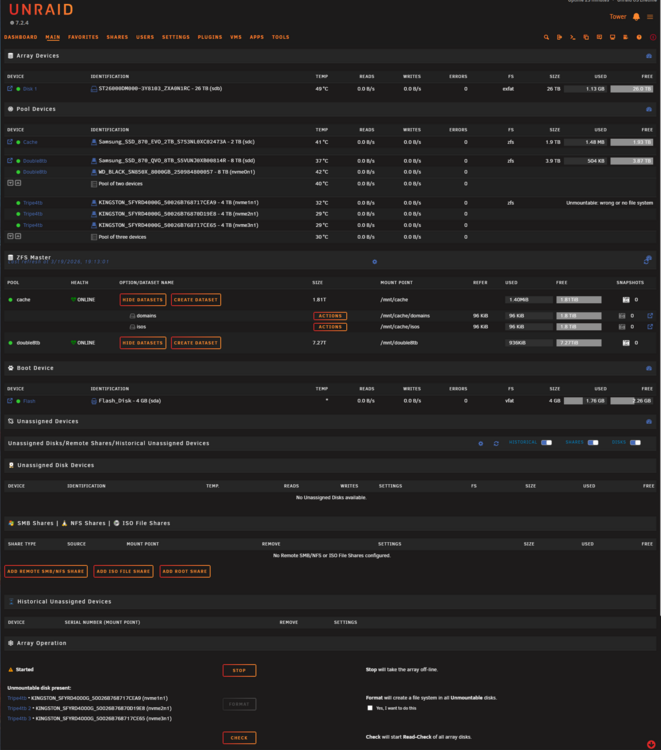This screenshot has width=661, height=750.
Task: Browse Disk 1 via its folder icon
Action: pos(10,88)
